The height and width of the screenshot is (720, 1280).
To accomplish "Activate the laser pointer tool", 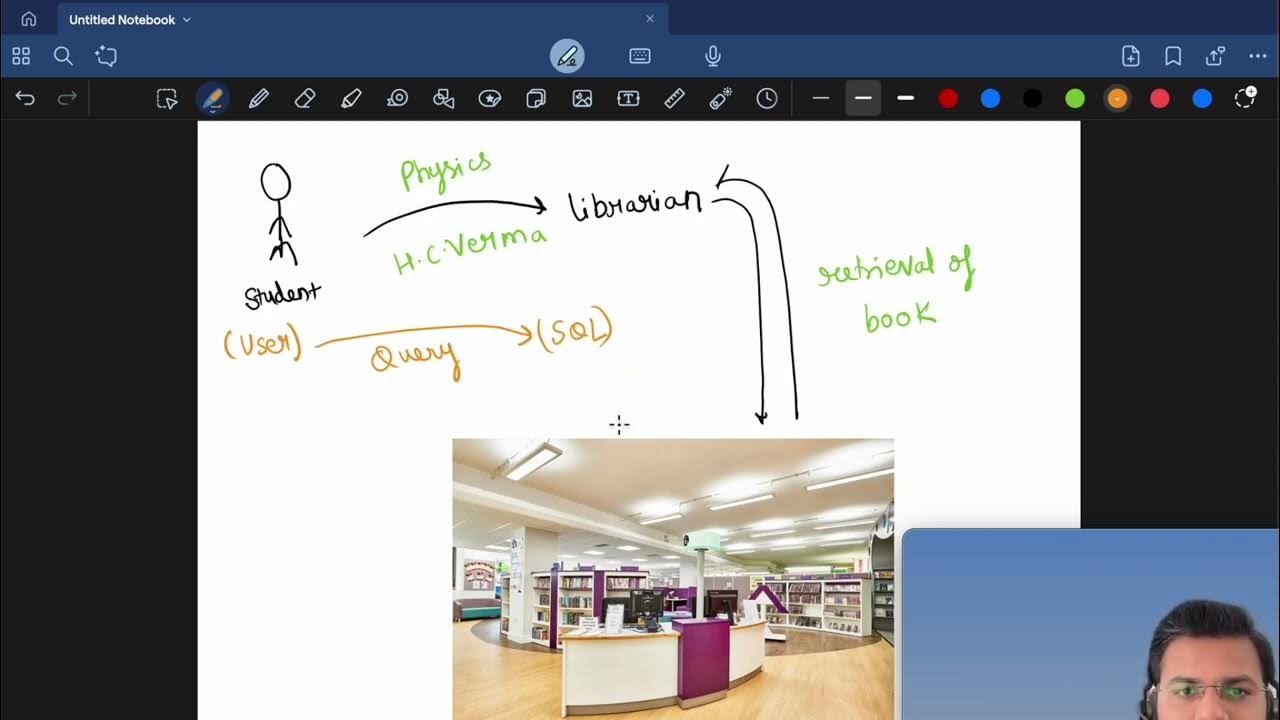I will point(721,98).
